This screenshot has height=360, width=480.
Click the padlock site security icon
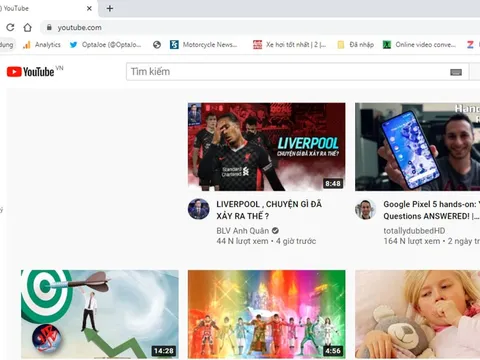point(49,27)
